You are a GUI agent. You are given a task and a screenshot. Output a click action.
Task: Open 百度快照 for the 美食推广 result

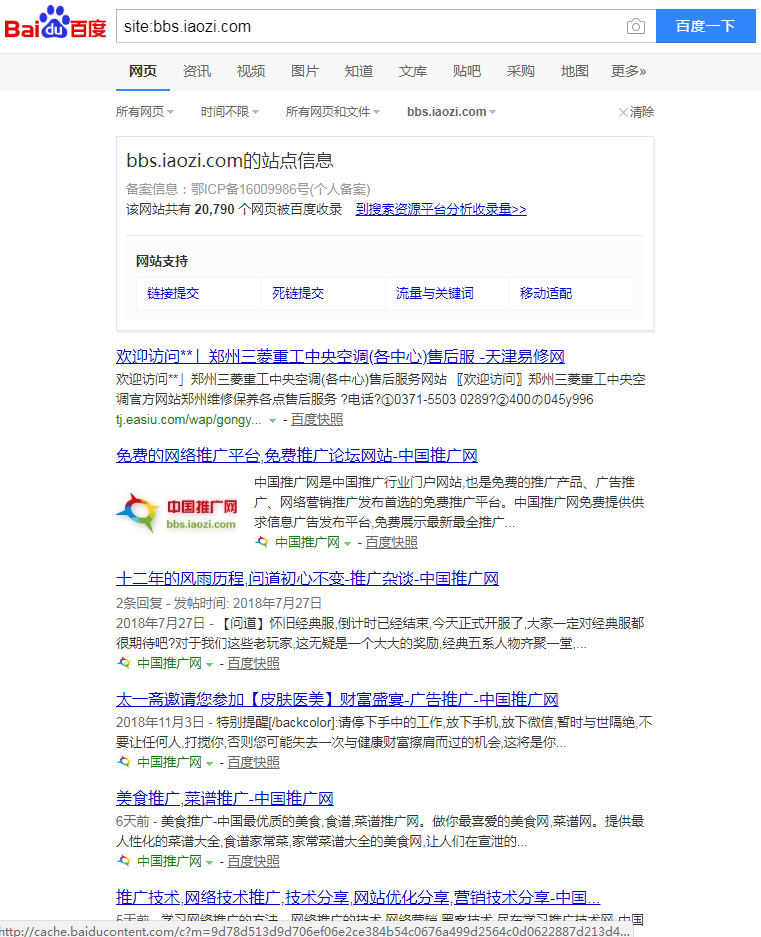[253, 862]
